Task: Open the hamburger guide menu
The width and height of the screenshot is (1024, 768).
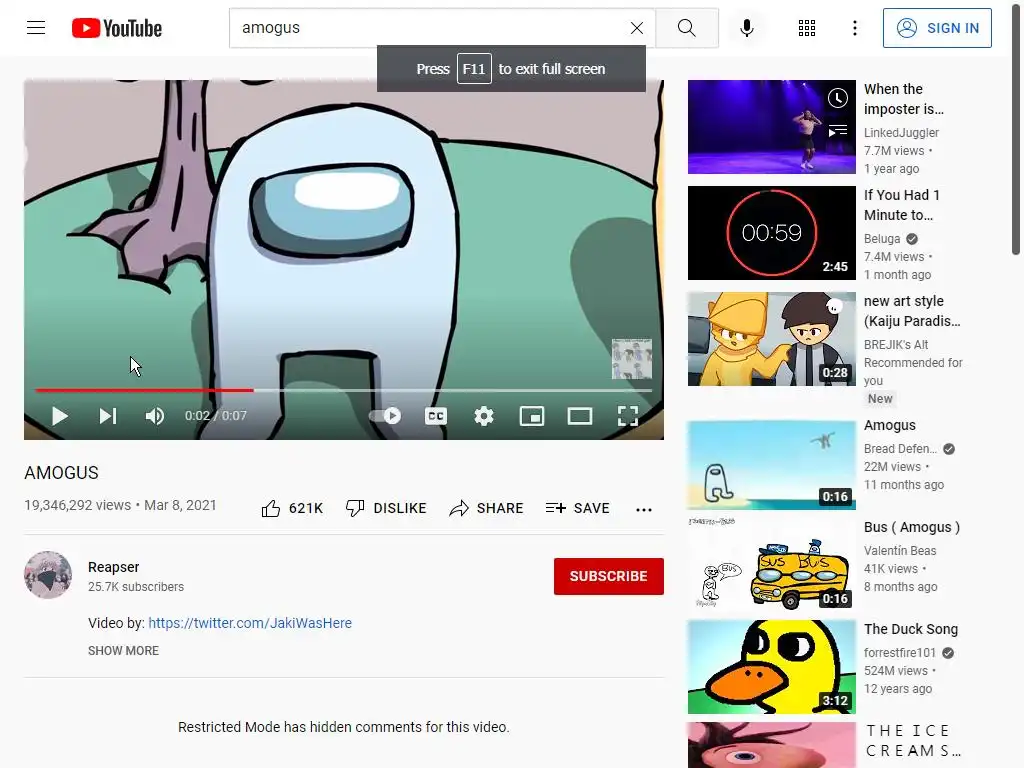Action: [36, 27]
